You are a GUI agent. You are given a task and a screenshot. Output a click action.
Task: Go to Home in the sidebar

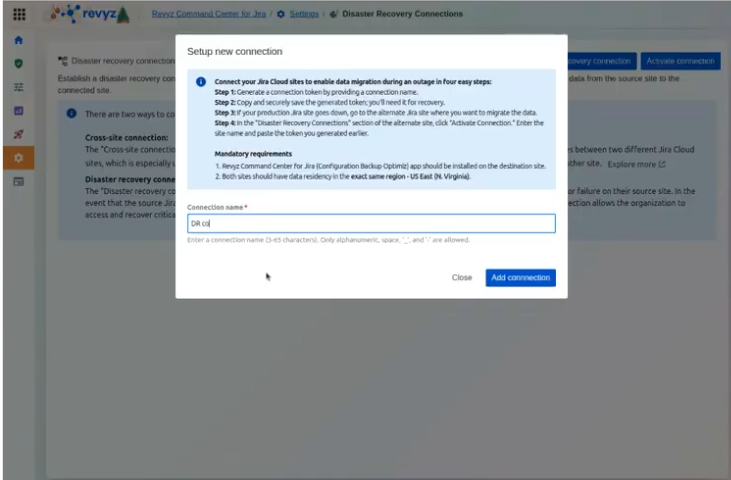[19, 41]
